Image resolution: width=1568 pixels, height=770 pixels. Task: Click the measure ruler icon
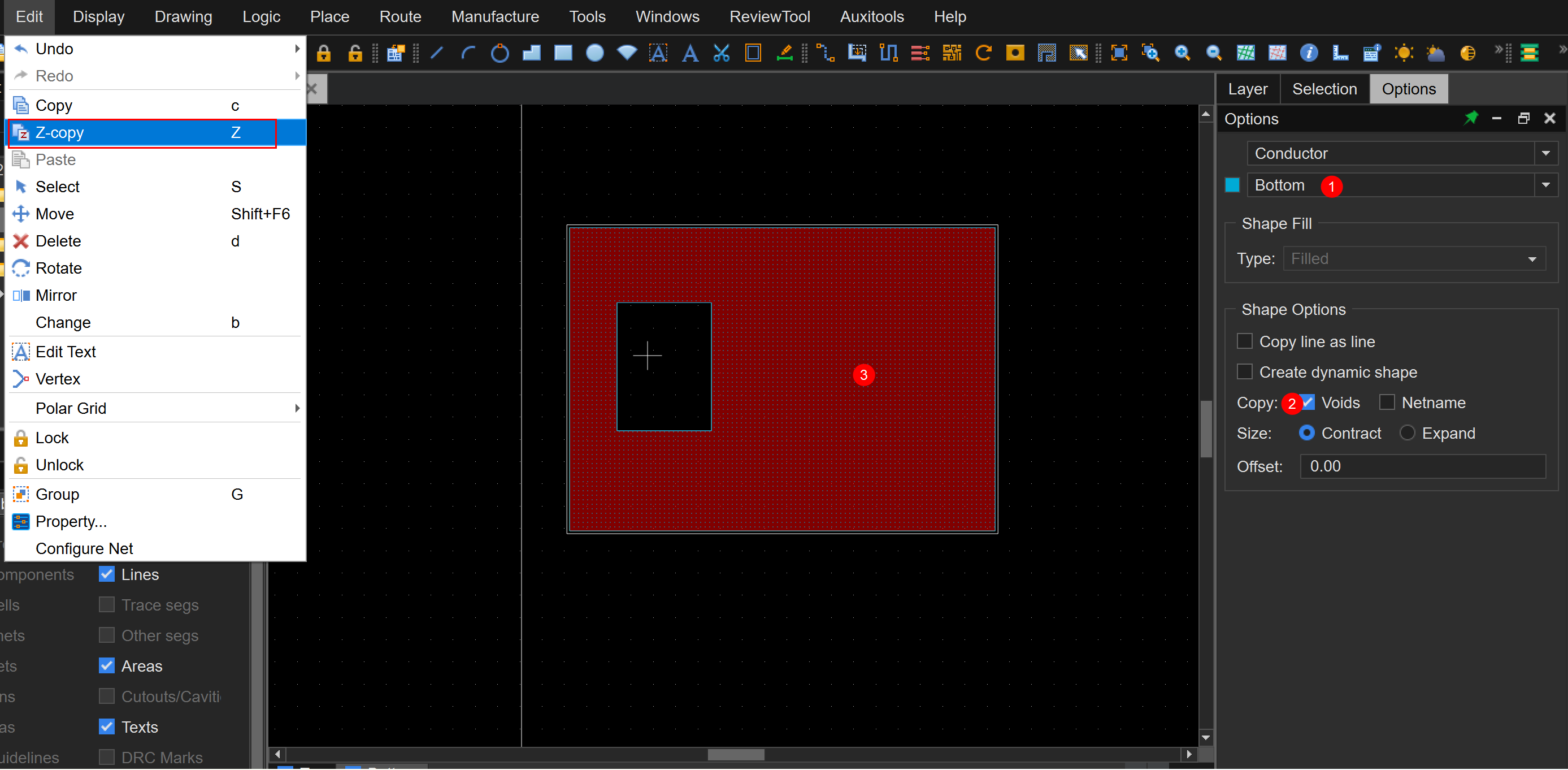pos(1340,53)
